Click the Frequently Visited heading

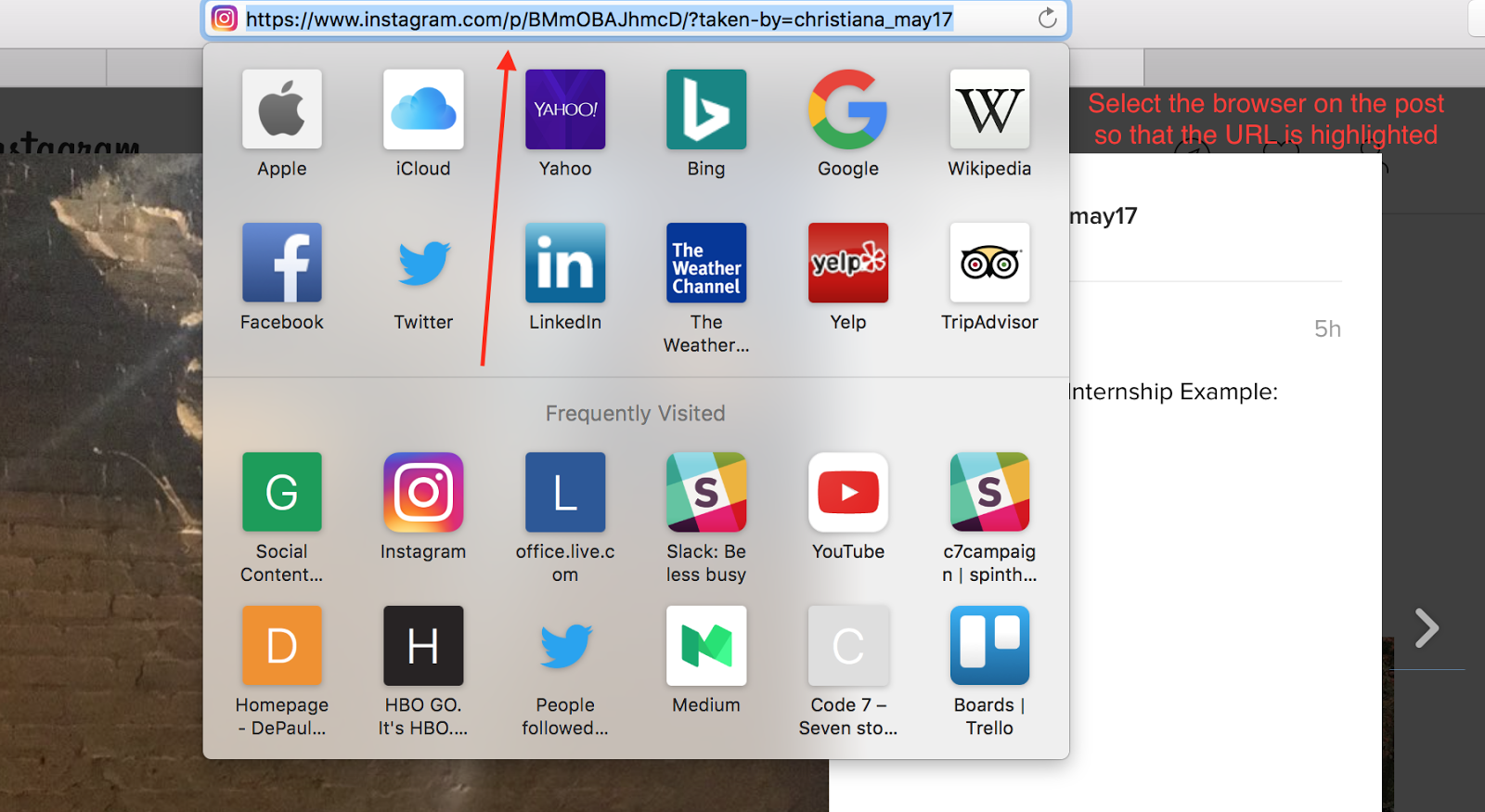[x=636, y=413]
